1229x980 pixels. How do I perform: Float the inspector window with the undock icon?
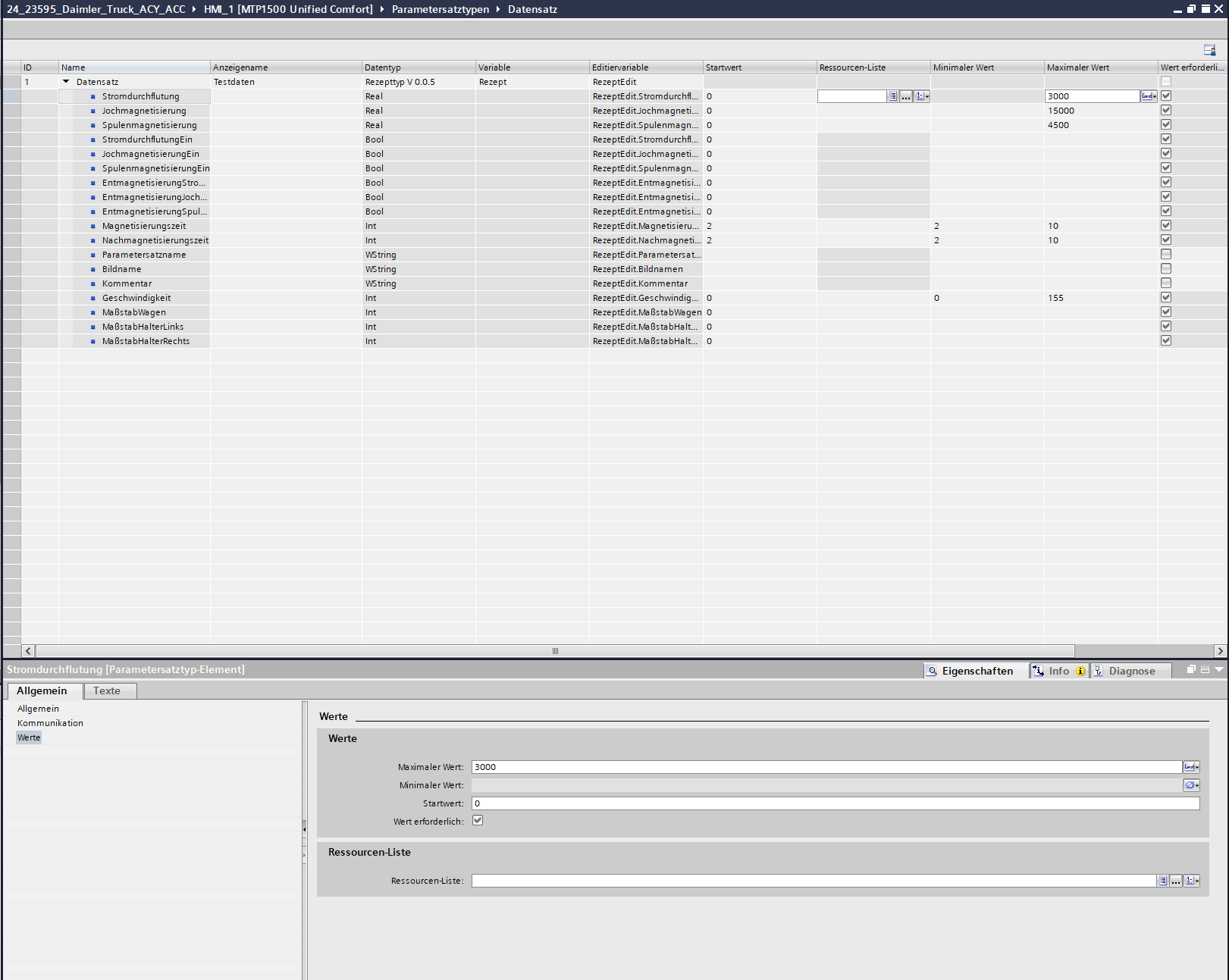(x=1191, y=670)
